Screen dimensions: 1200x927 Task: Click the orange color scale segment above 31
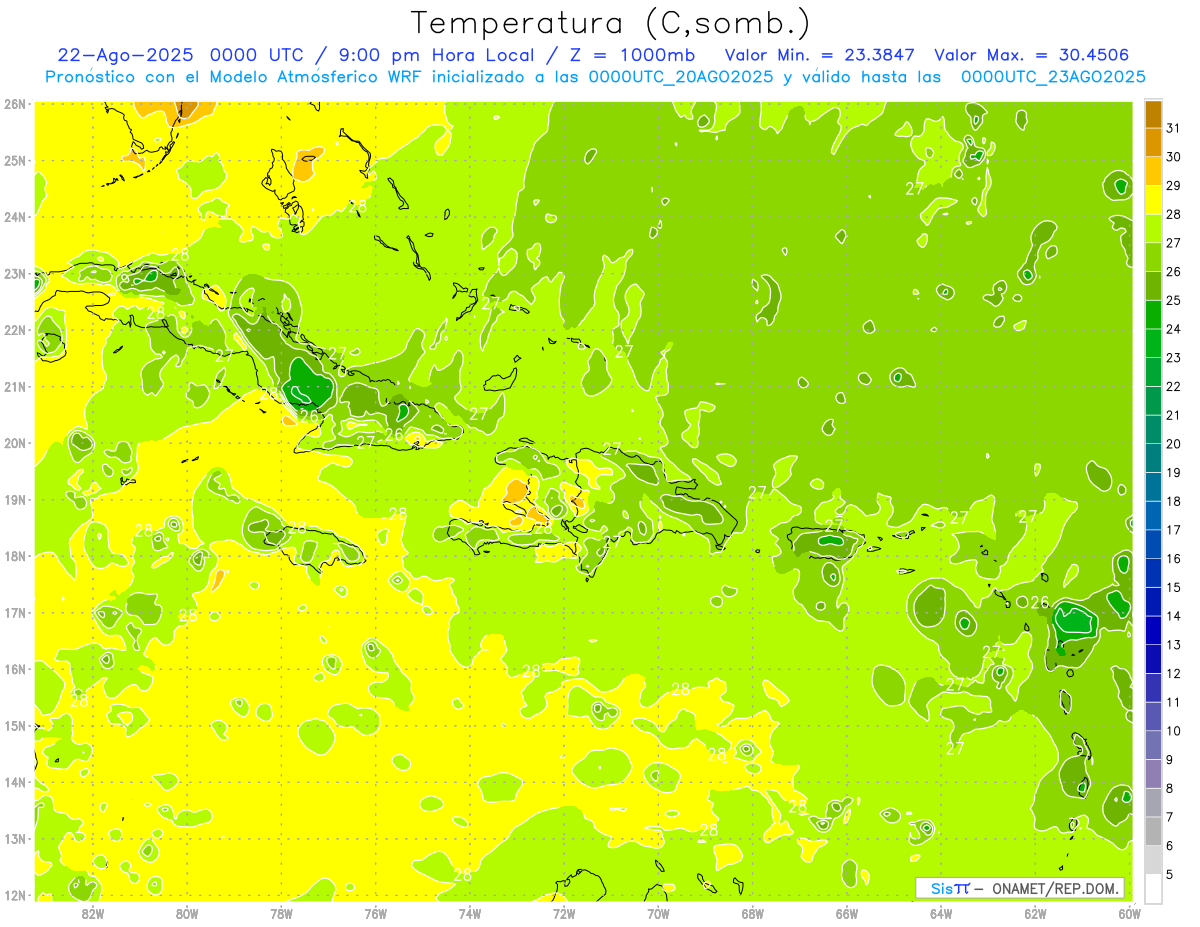[x=1153, y=113]
